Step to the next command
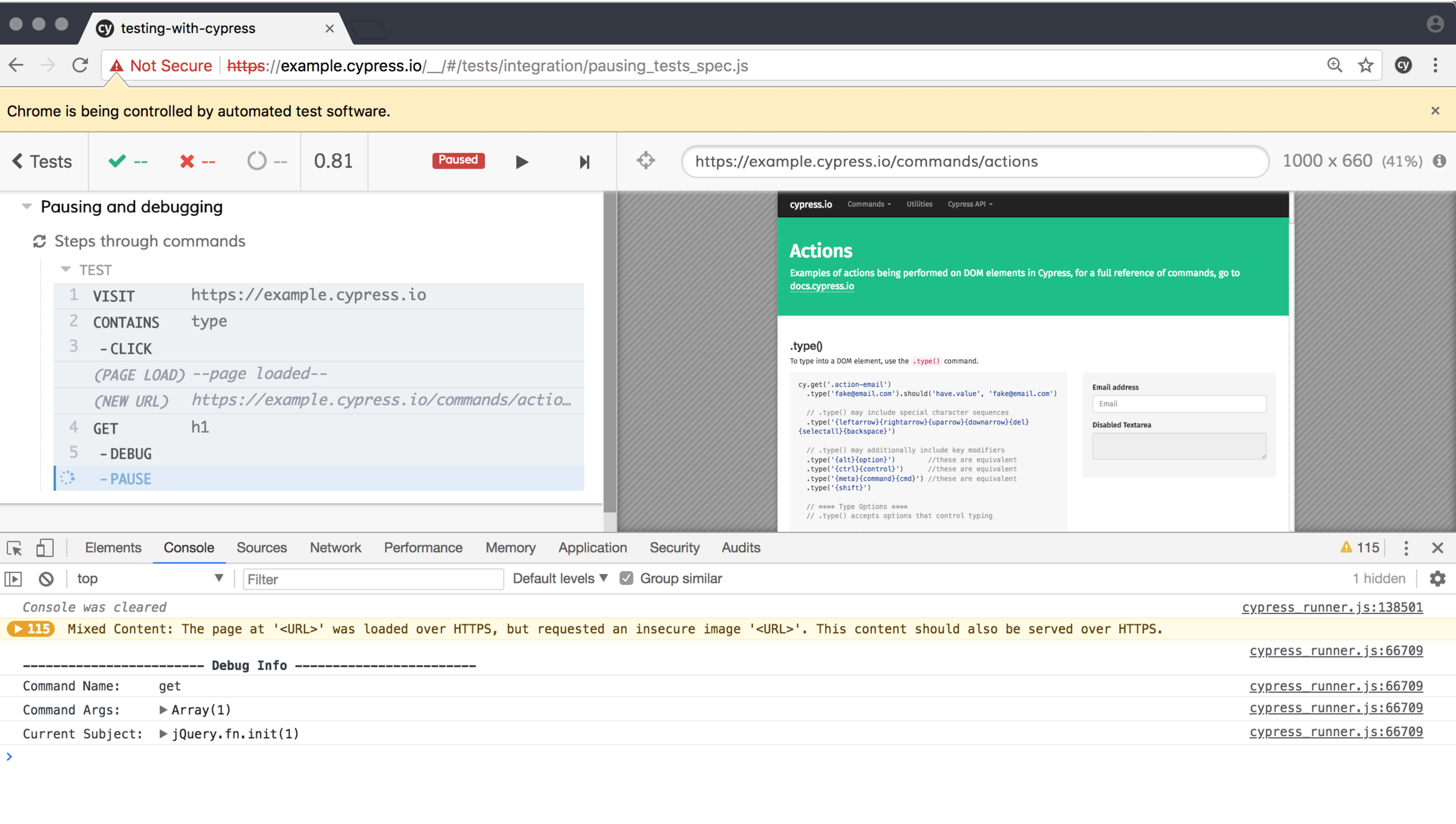This screenshot has height=824, width=1456. 584,162
